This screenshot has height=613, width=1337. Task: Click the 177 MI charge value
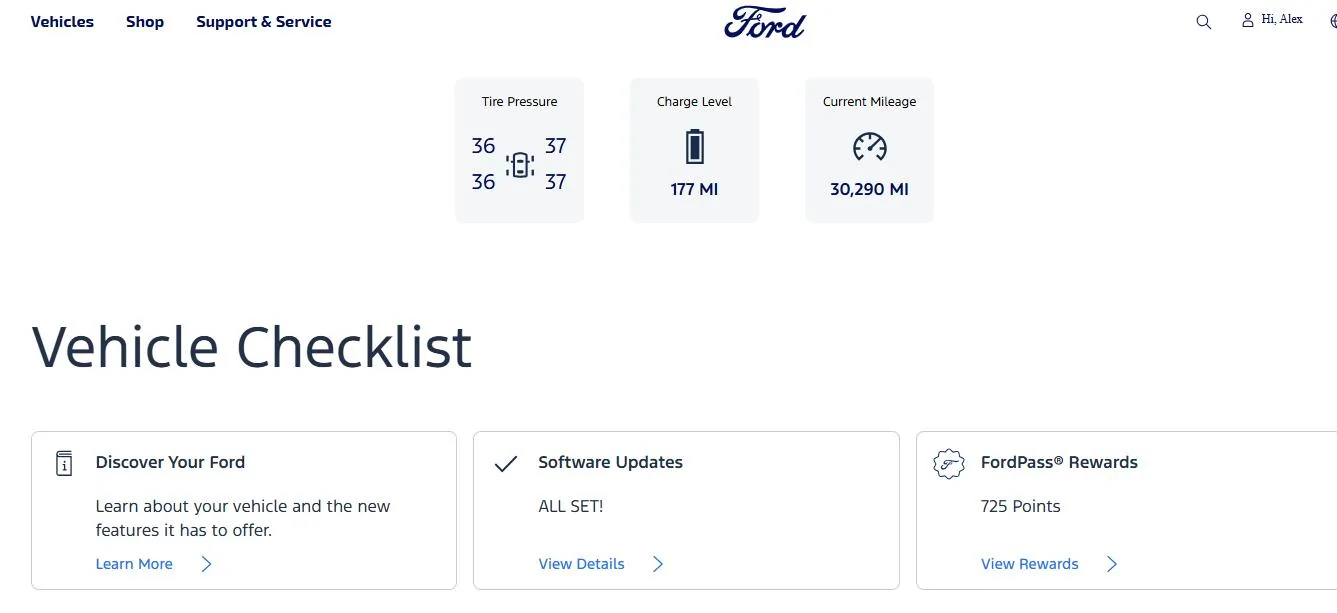coord(695,189)
